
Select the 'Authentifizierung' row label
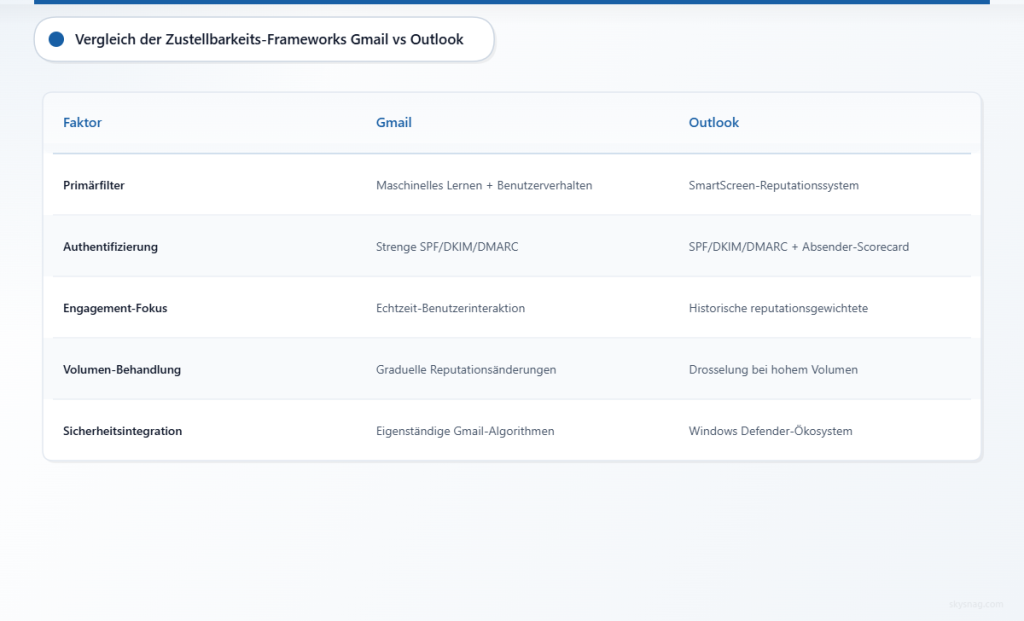point(110,247)
